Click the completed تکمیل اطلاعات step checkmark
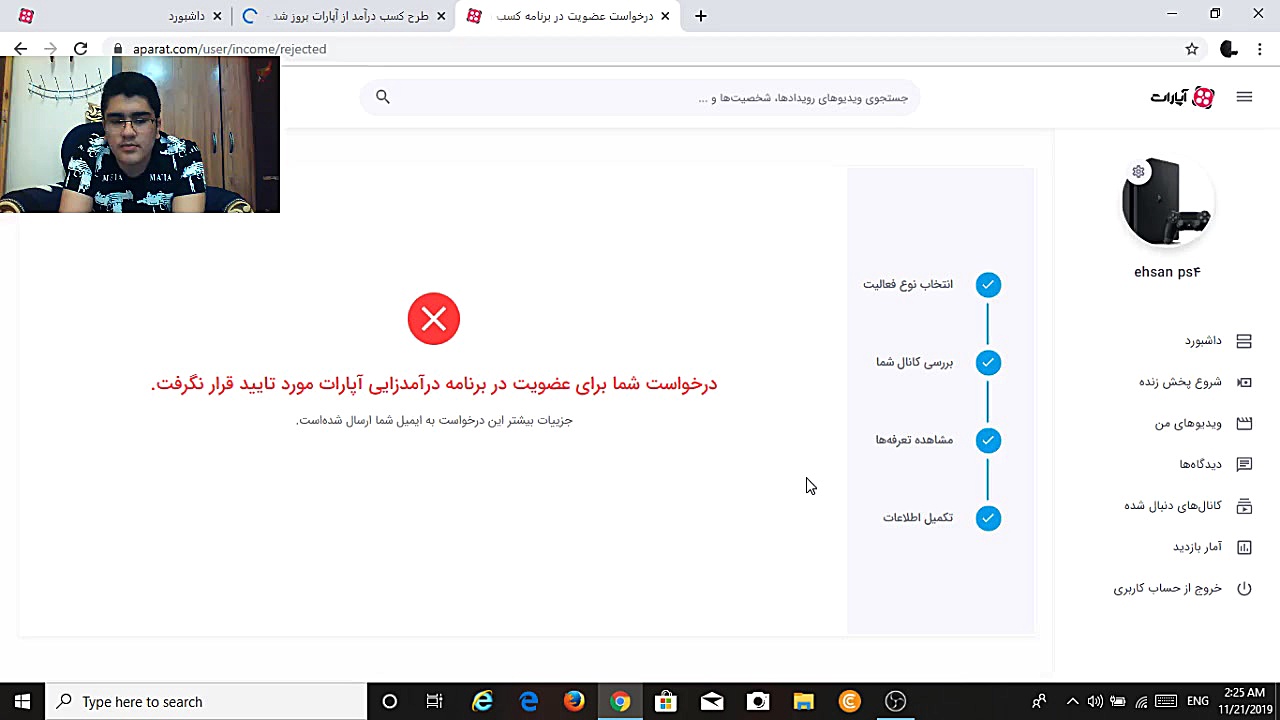The height and width of the screenshot is (720, 1280). coord(988,518)
